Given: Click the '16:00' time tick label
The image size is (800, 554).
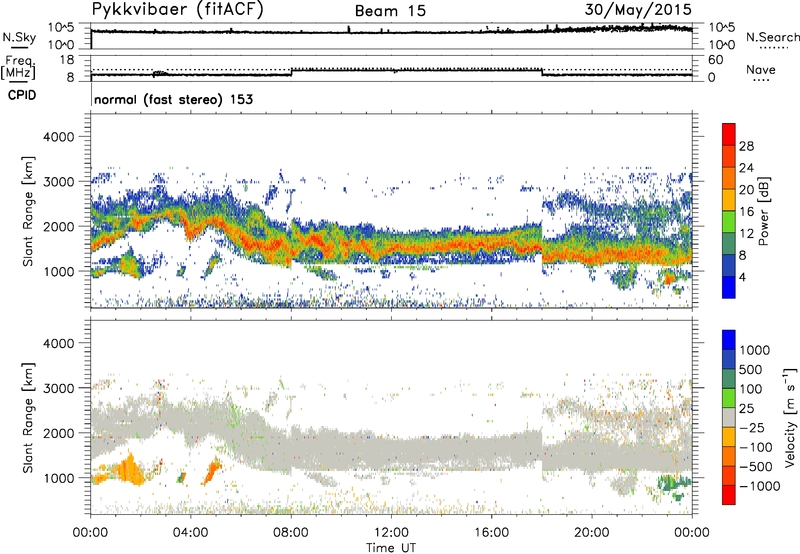Looking at the screenshot, I should pyautogui.click(x=492, y=533).
